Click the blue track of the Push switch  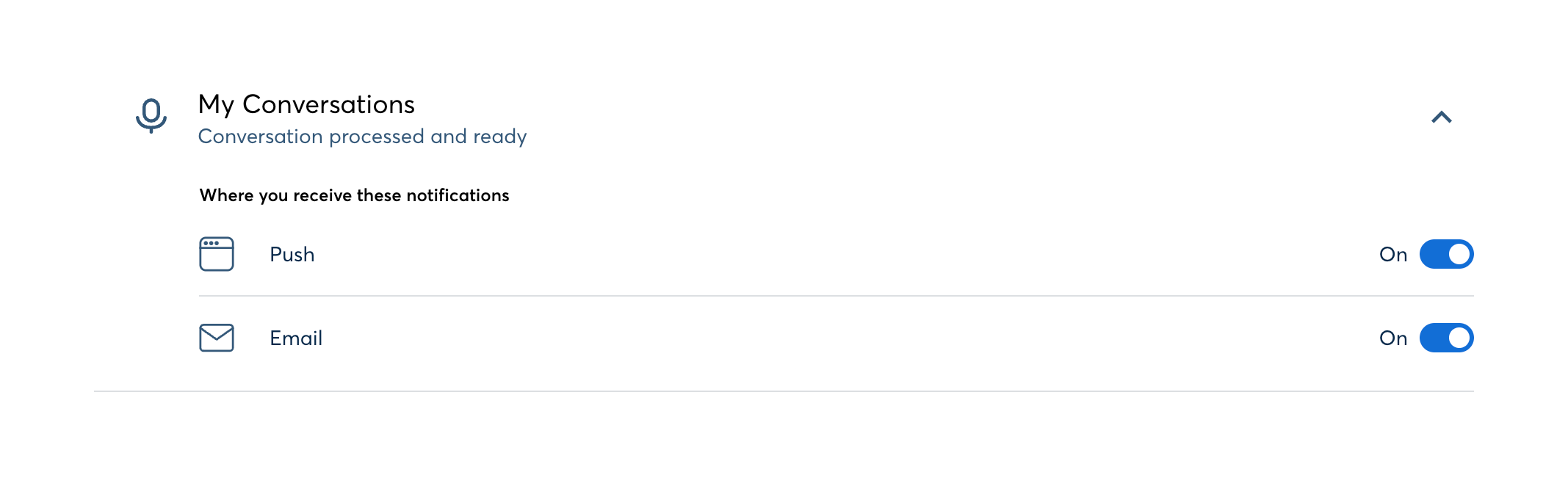tap(1433, 254)
